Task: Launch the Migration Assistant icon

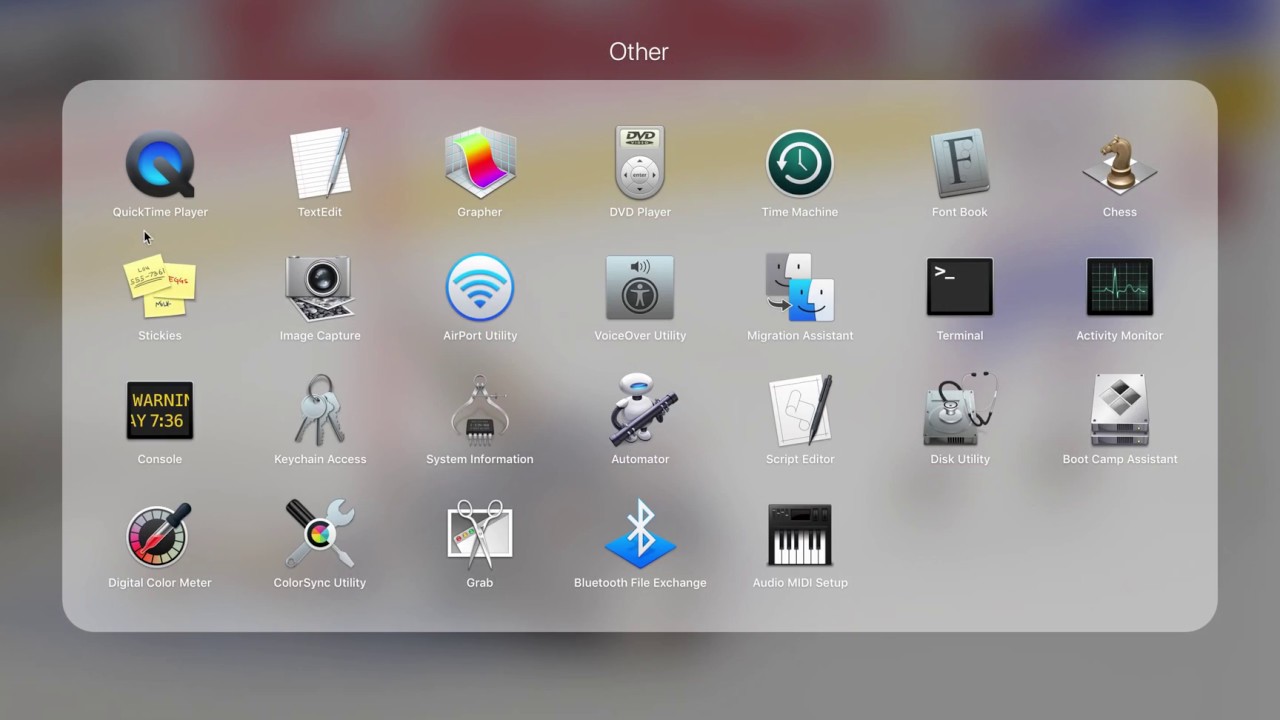Action: (x=800, y=287)
